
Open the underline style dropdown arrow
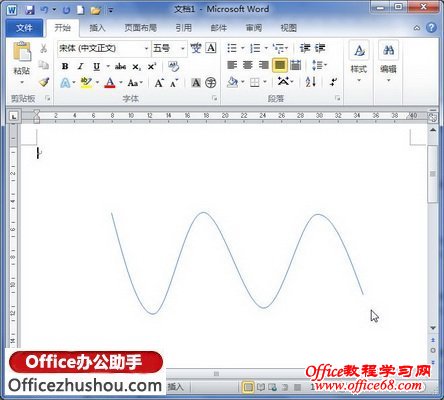[x=108, y=66]
